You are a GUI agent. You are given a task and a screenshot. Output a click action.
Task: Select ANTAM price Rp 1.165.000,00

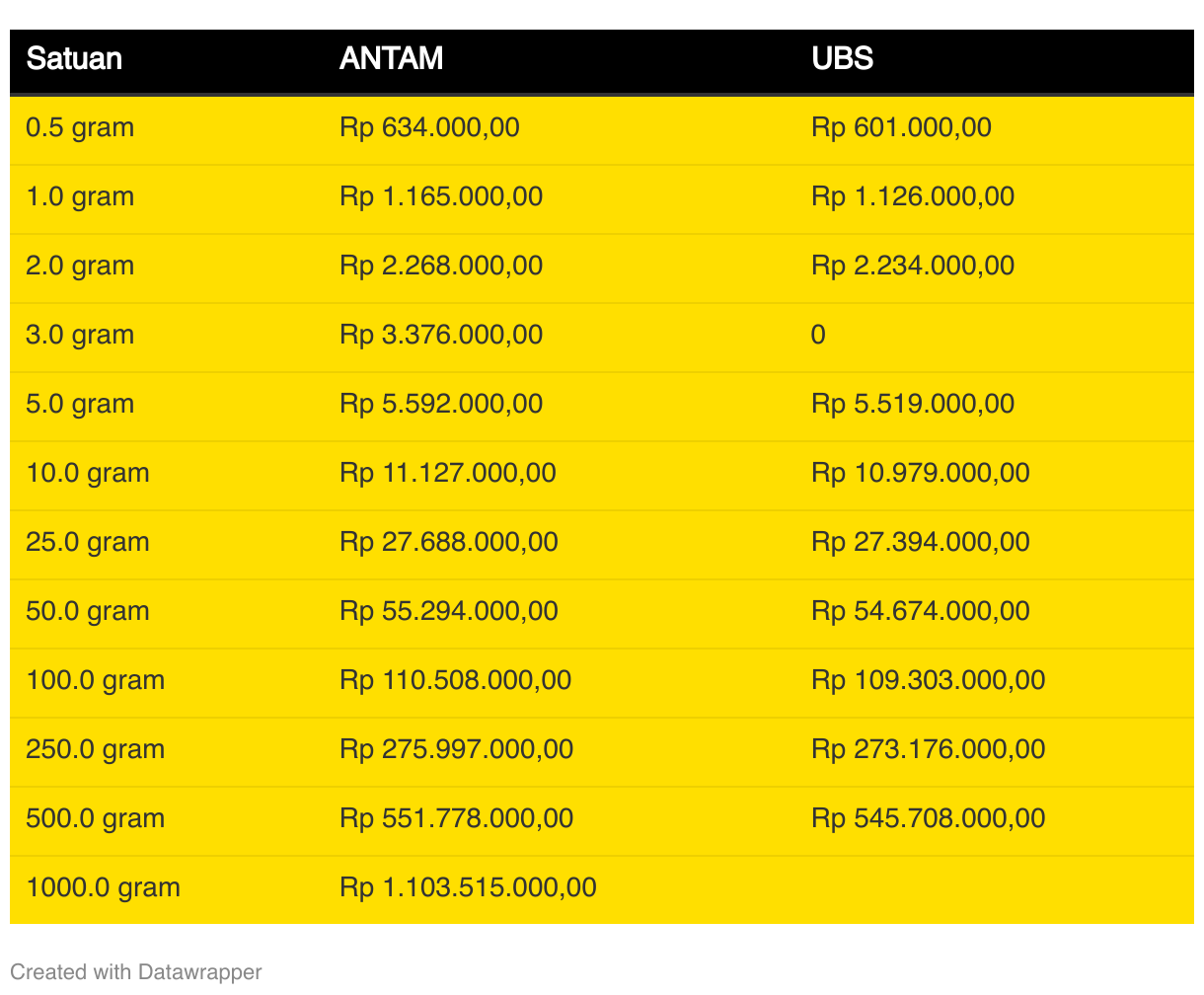[441, 197]
